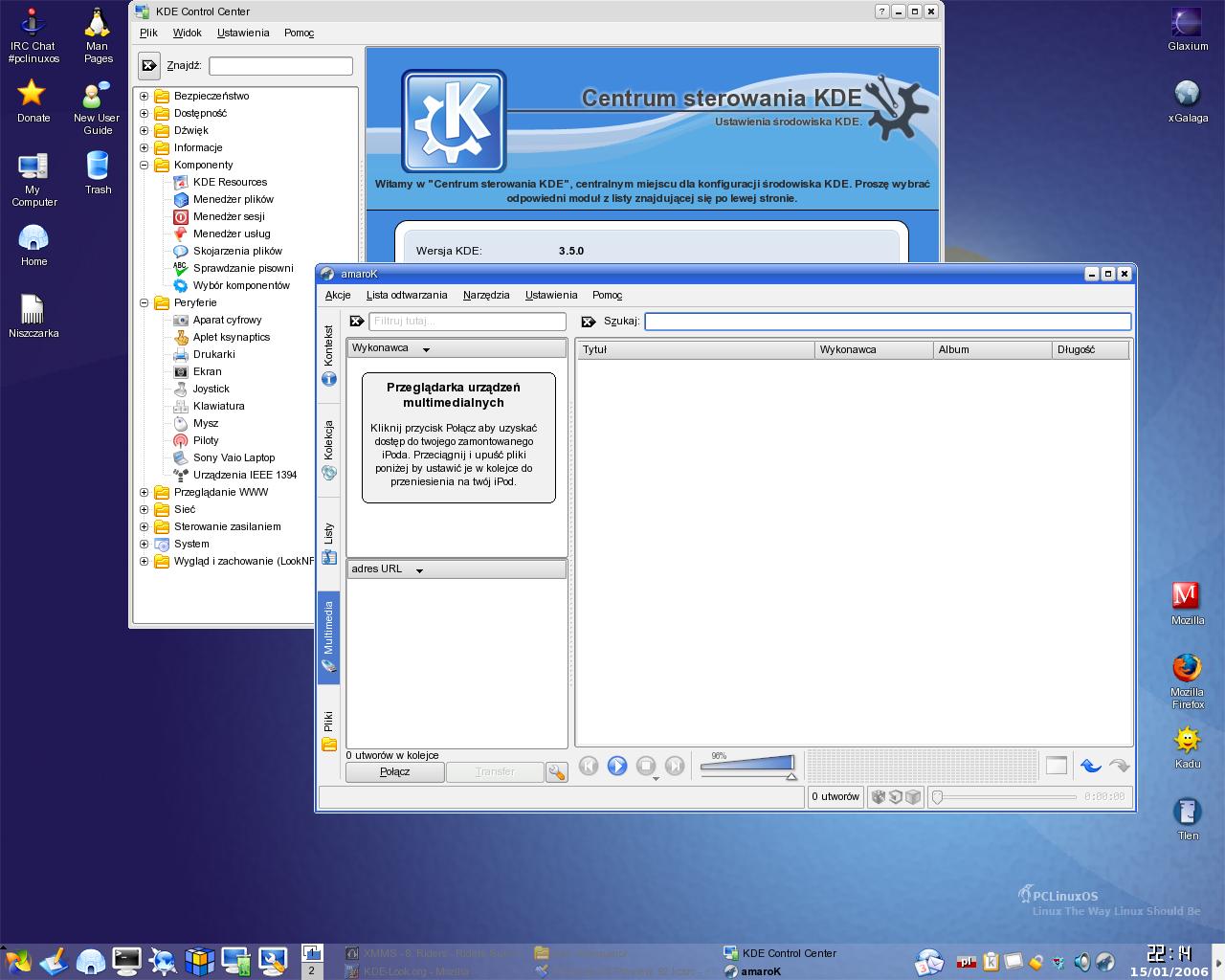Sort playlist by Album column header
Screen dimensions: 1225x980
click(992, 349)
